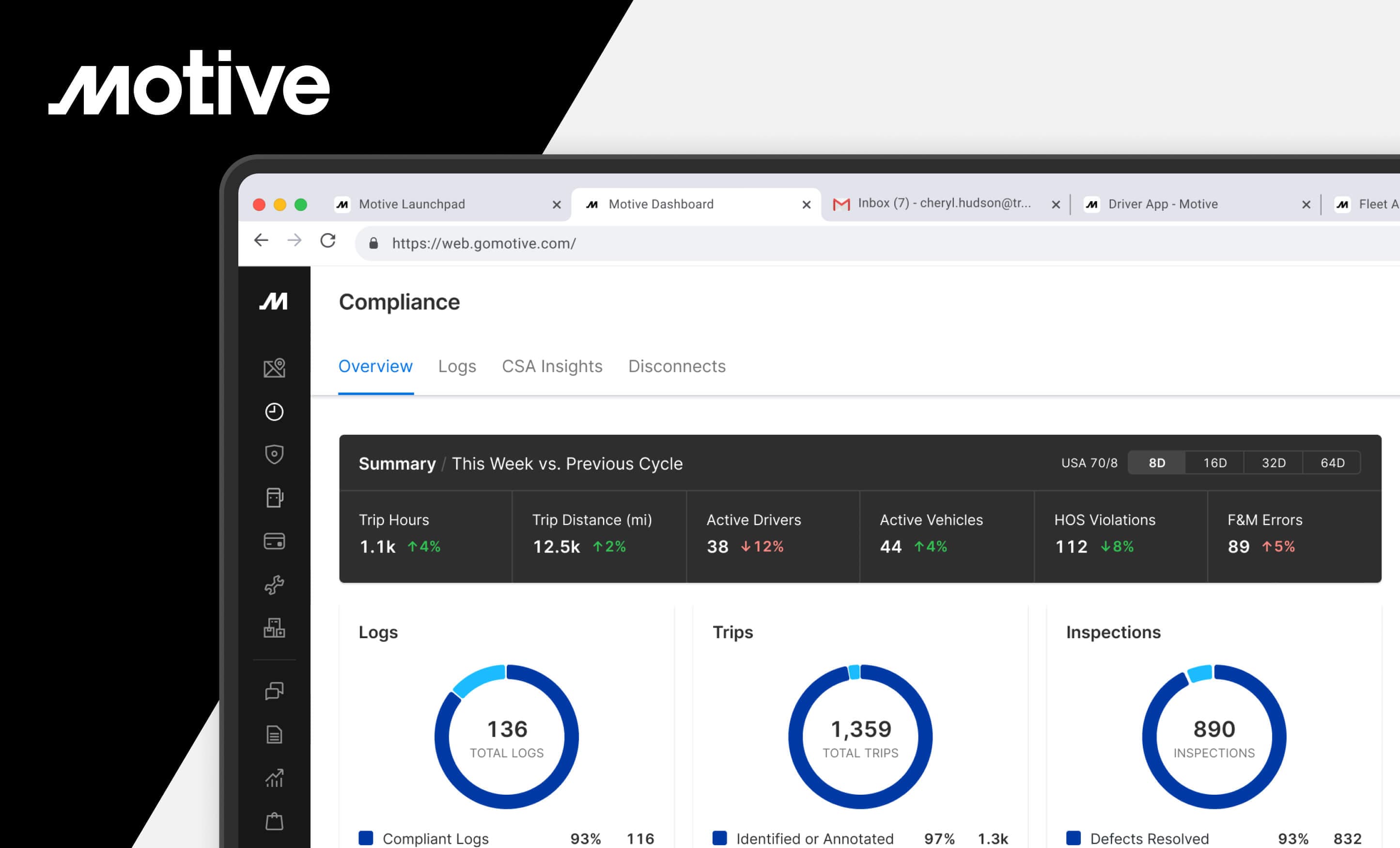Select the Disconnects tab

tap(677, 366)
